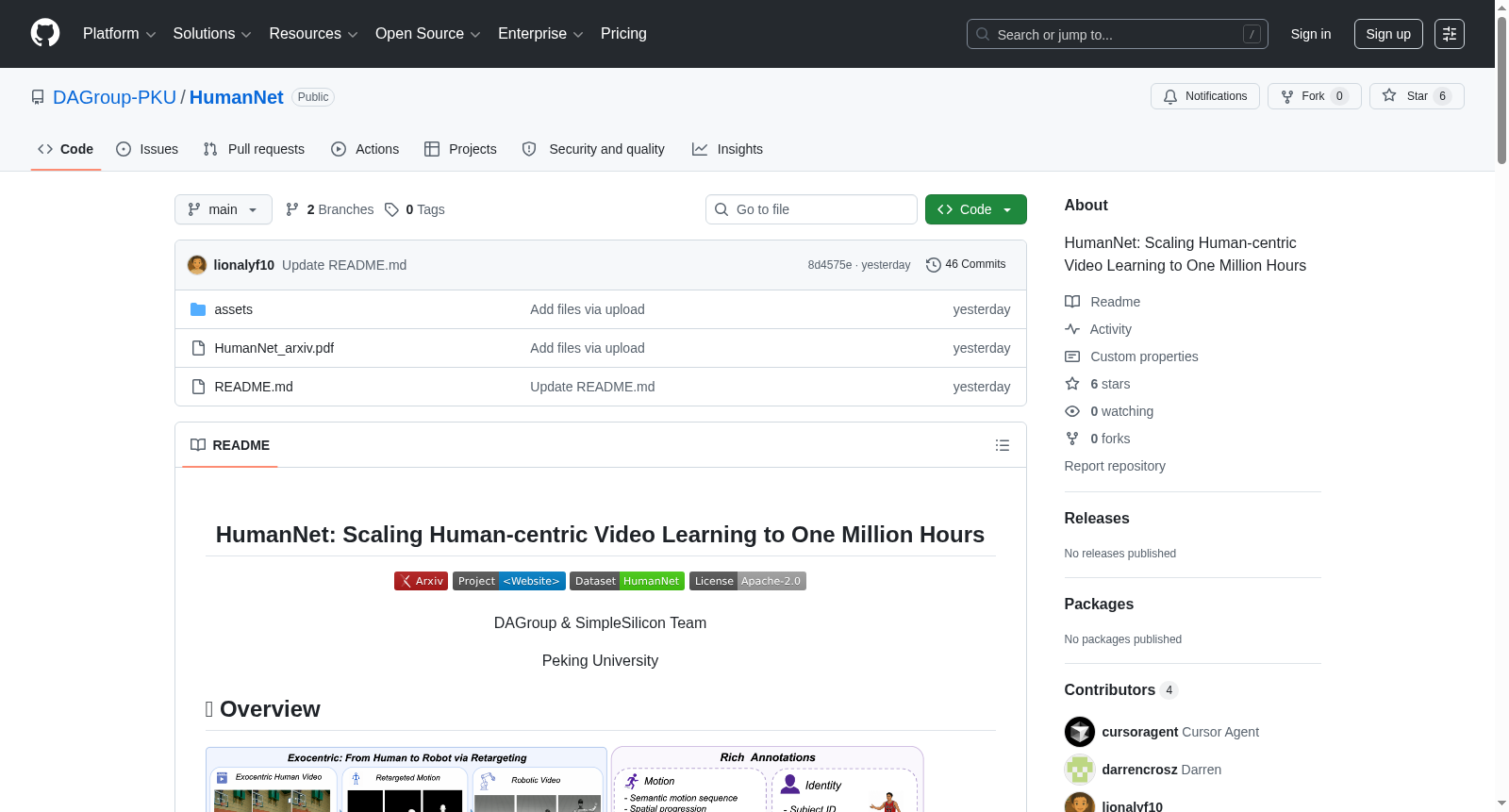The image size is (1509, 812).
Task: Open the cursoragent profile link
Action: coord(1140,732)
